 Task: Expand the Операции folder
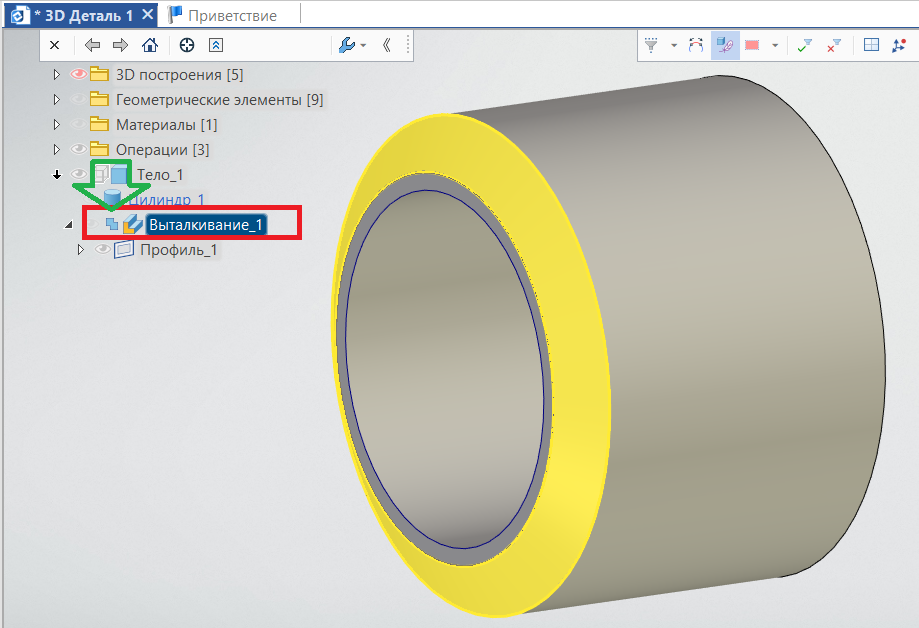coord(56,150)
